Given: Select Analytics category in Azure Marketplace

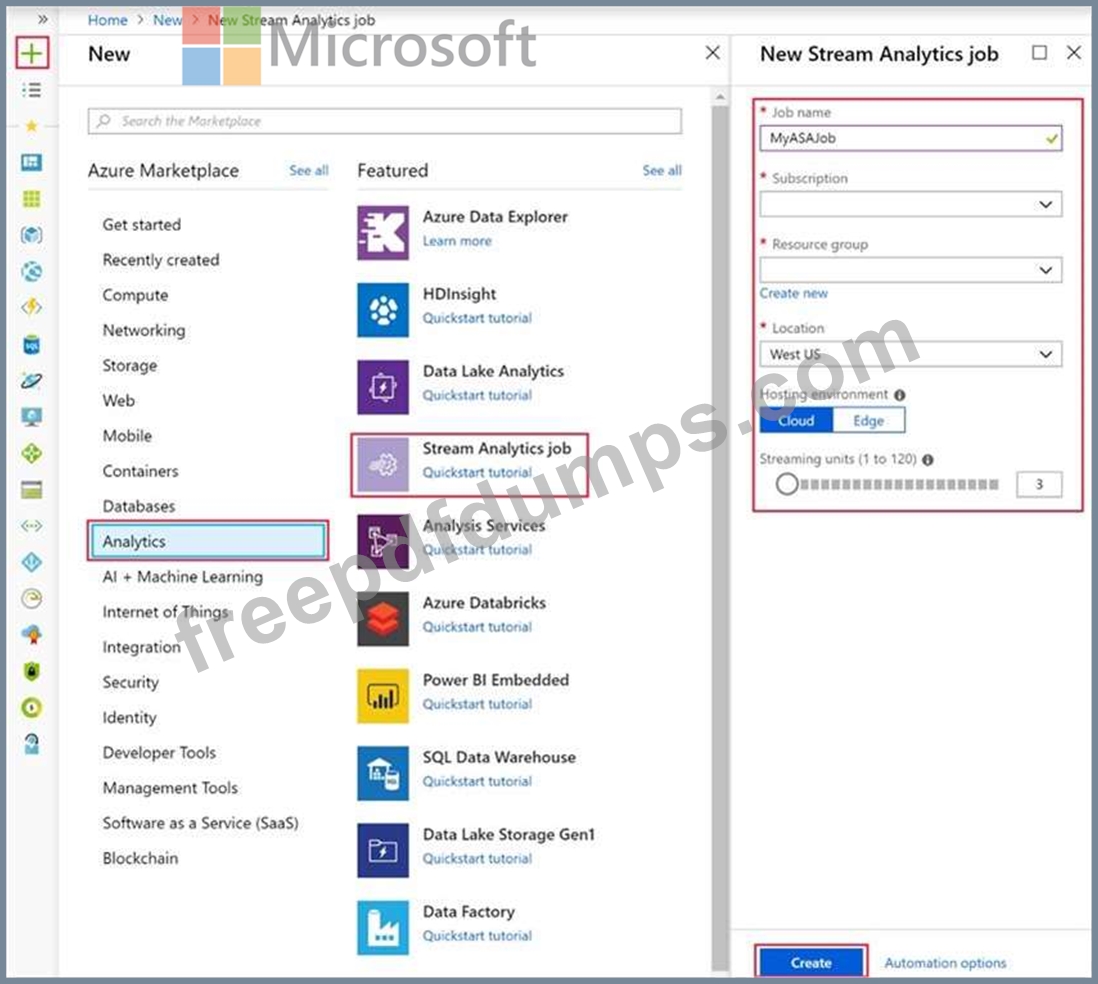Looking at the screenshot, I should click(208, 541).
